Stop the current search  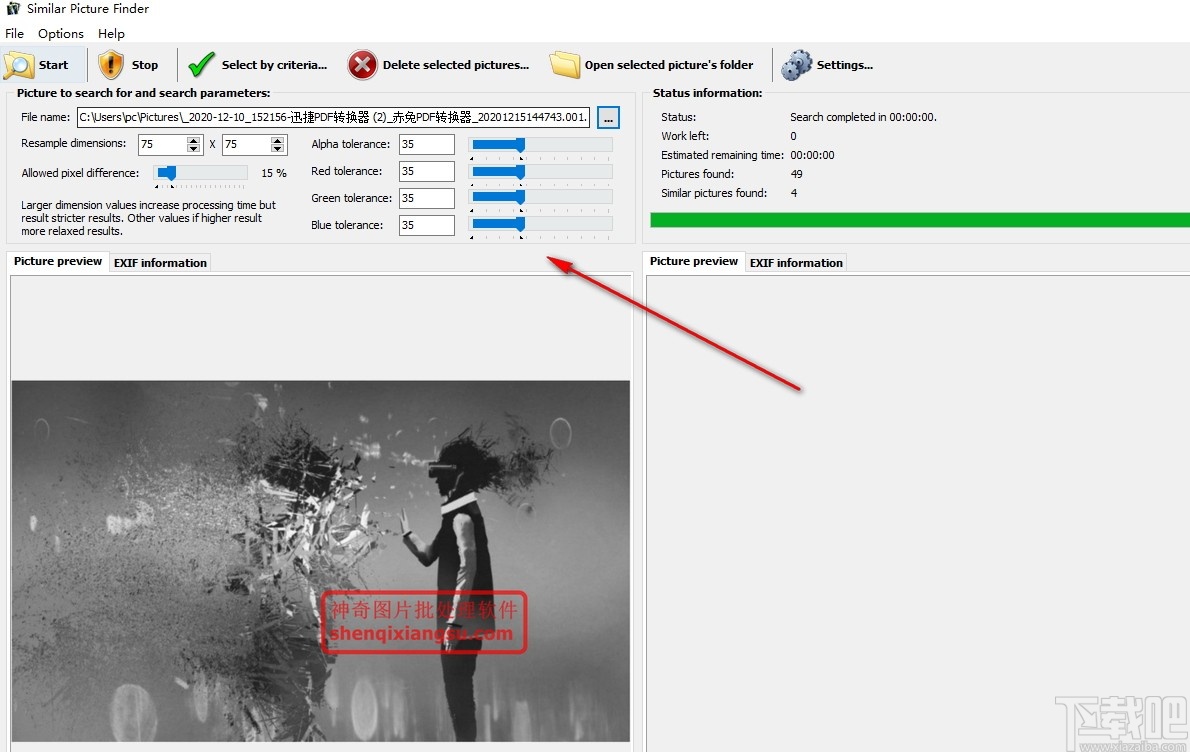[130, 64]
